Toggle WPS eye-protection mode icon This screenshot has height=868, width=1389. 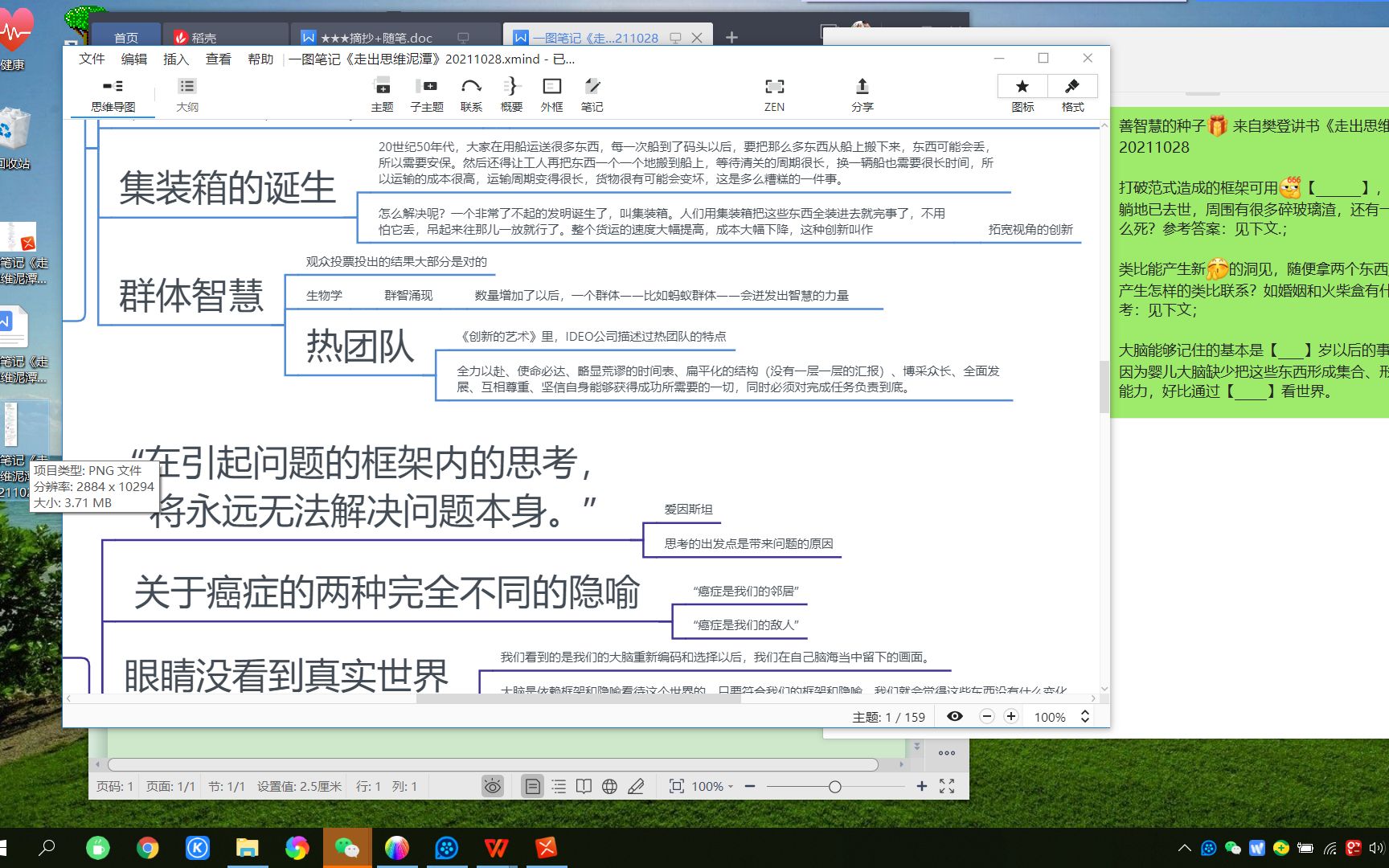pos(493,786)
